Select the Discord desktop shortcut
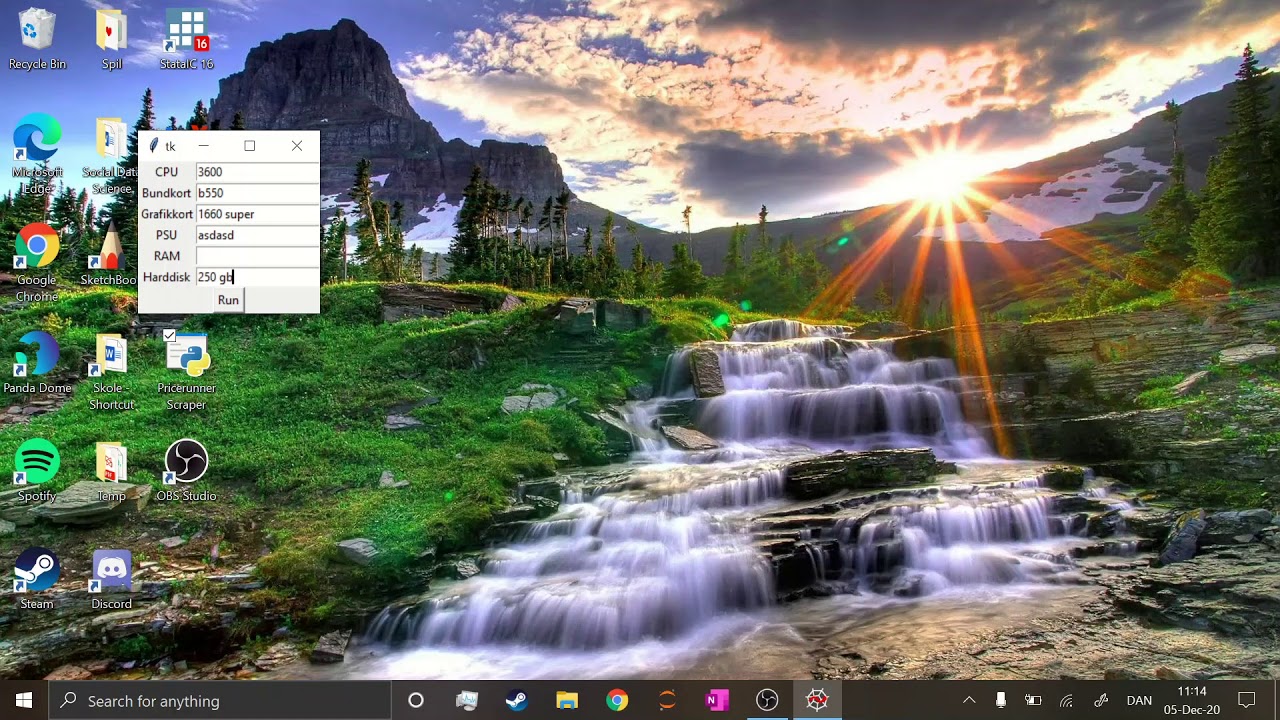Viewport: 1280px width, 720px height. tap(112, 579)
